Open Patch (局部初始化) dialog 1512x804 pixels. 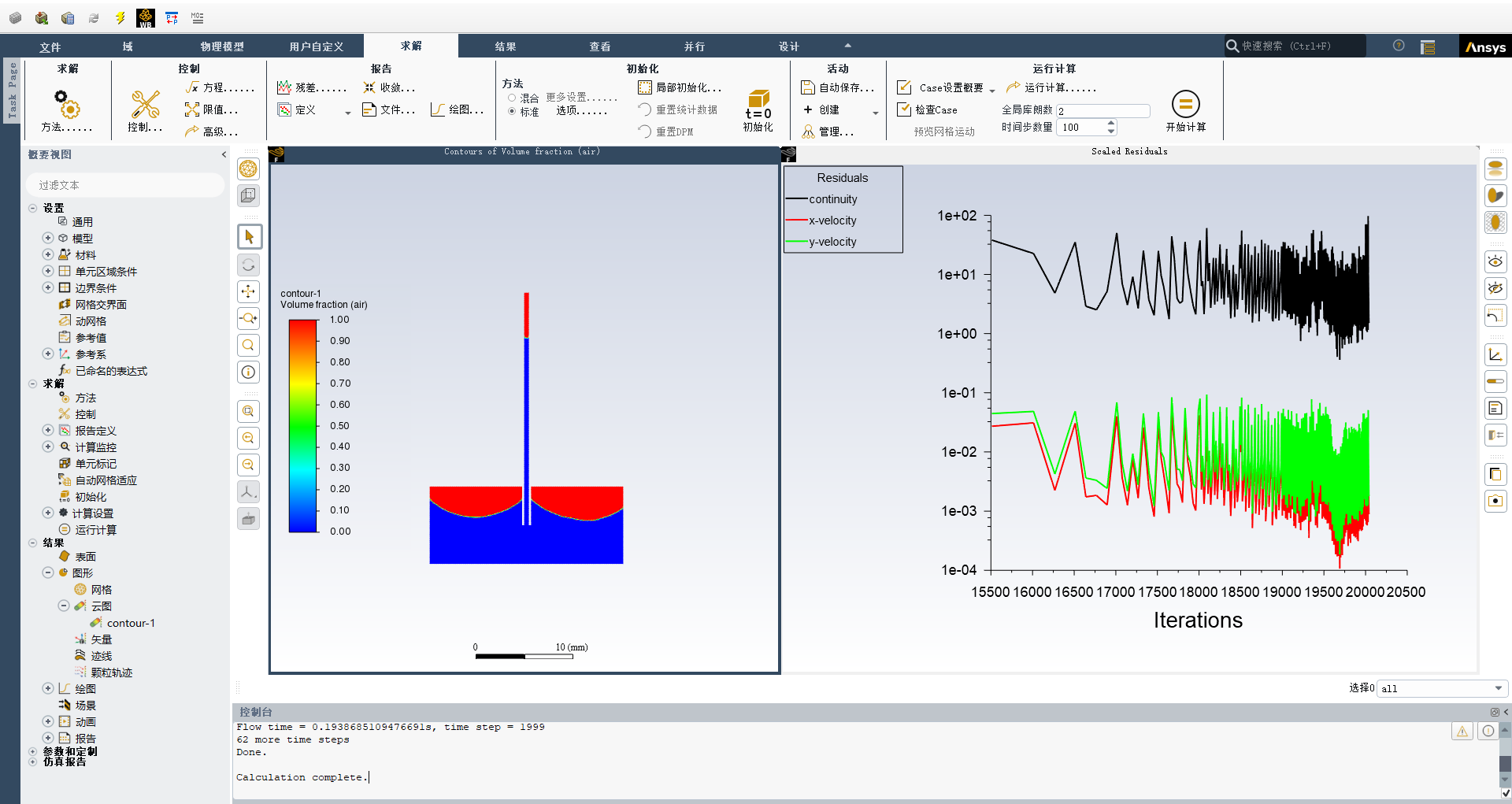click(x=680, y=87)
